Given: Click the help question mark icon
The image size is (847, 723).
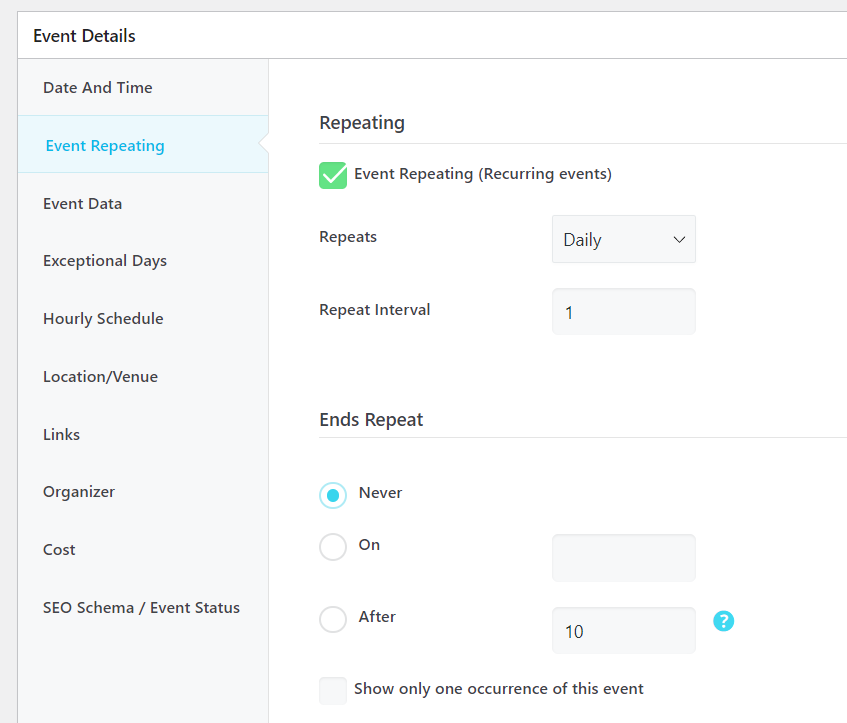Looking at the screenshot, I should pos(723,621).
